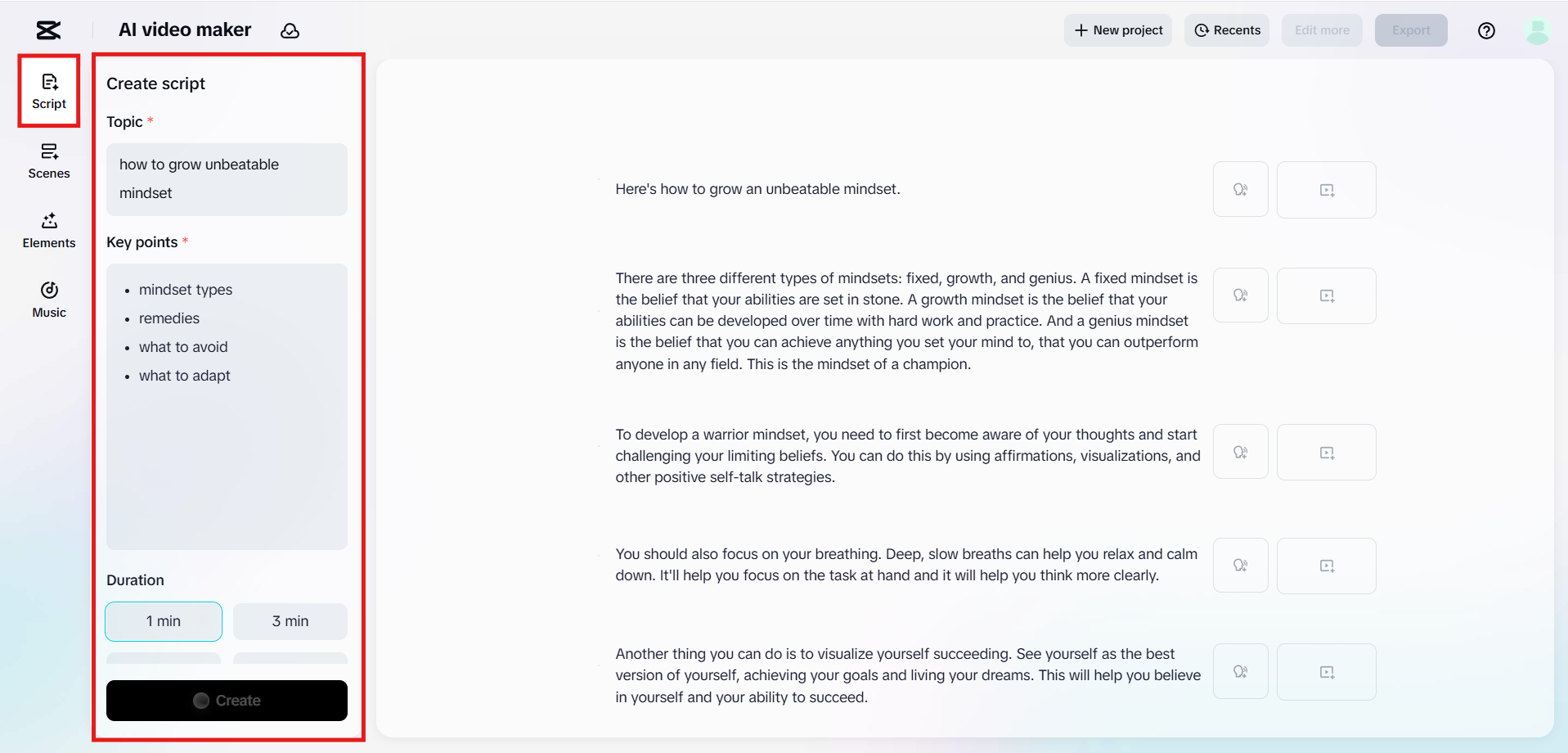Switch to the Scenes tab

49,161
